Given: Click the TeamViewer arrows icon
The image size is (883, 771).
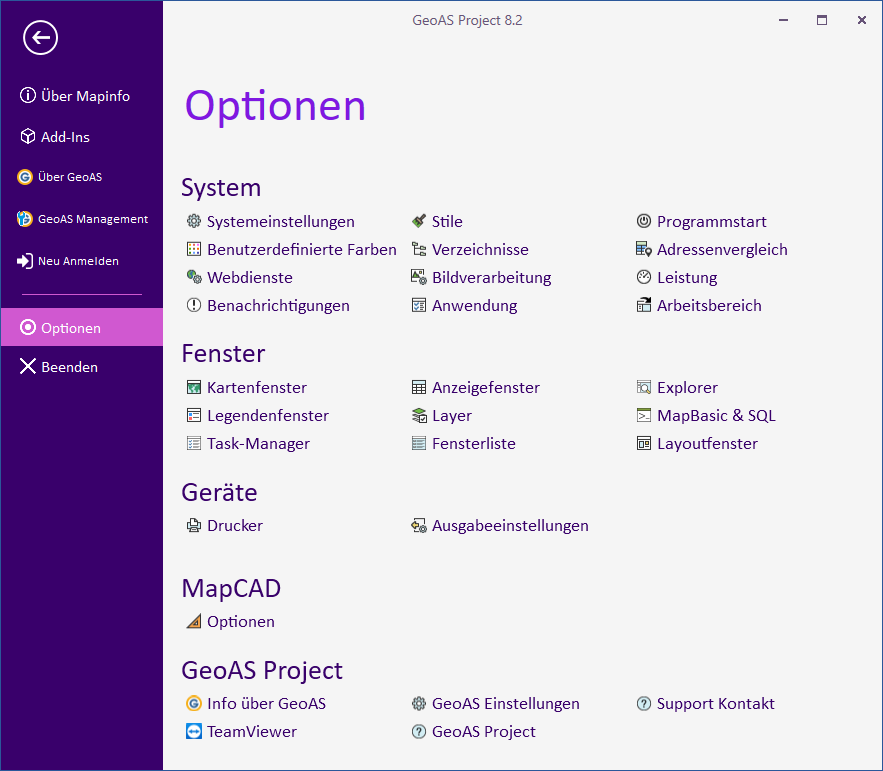Looking at the screenshot, I should tap(194, 731).
